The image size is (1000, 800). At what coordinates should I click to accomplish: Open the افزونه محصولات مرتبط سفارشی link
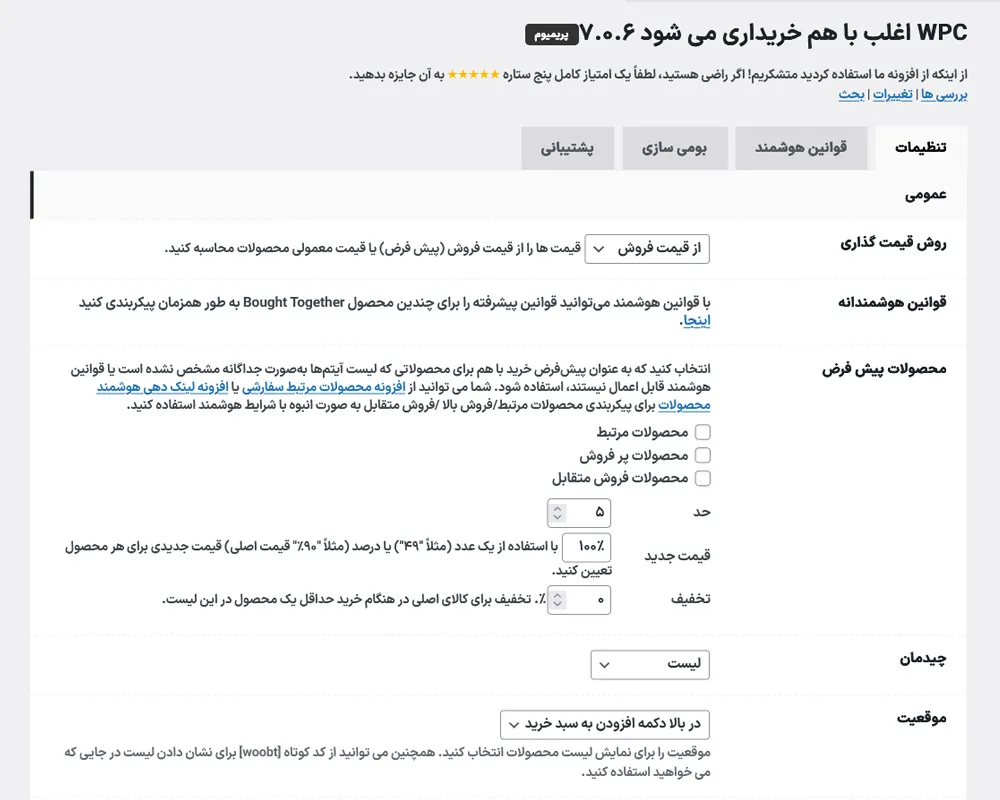(323, 387)
